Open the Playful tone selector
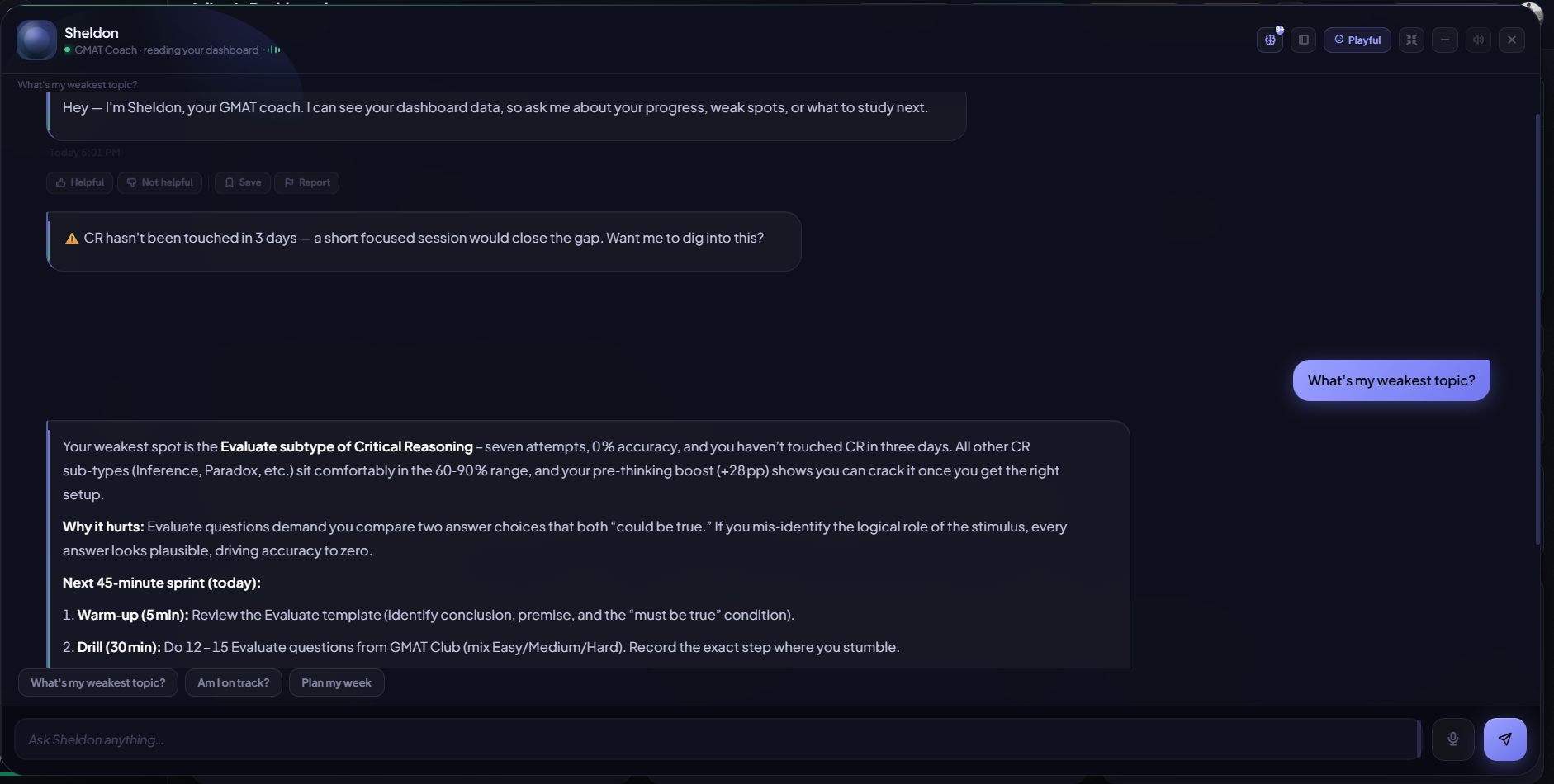 click(1357, 40)
